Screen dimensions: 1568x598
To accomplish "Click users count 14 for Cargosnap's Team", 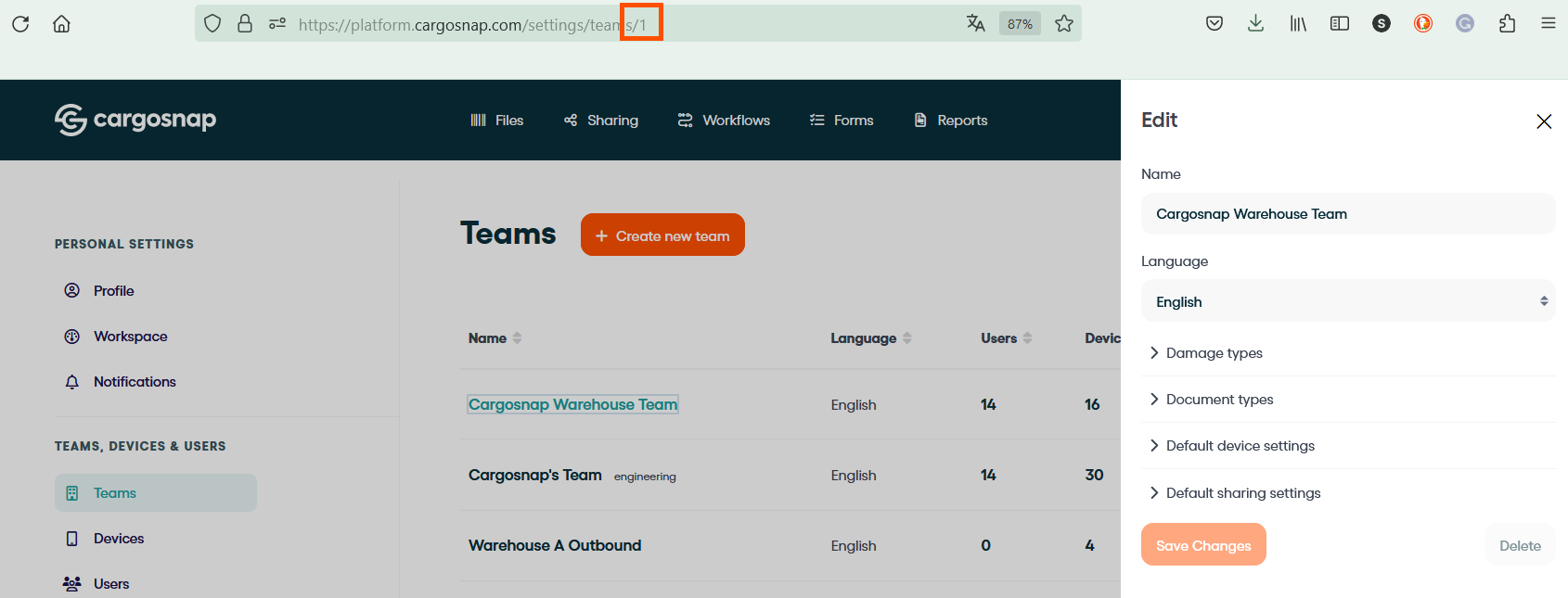I will click(988, 476).
